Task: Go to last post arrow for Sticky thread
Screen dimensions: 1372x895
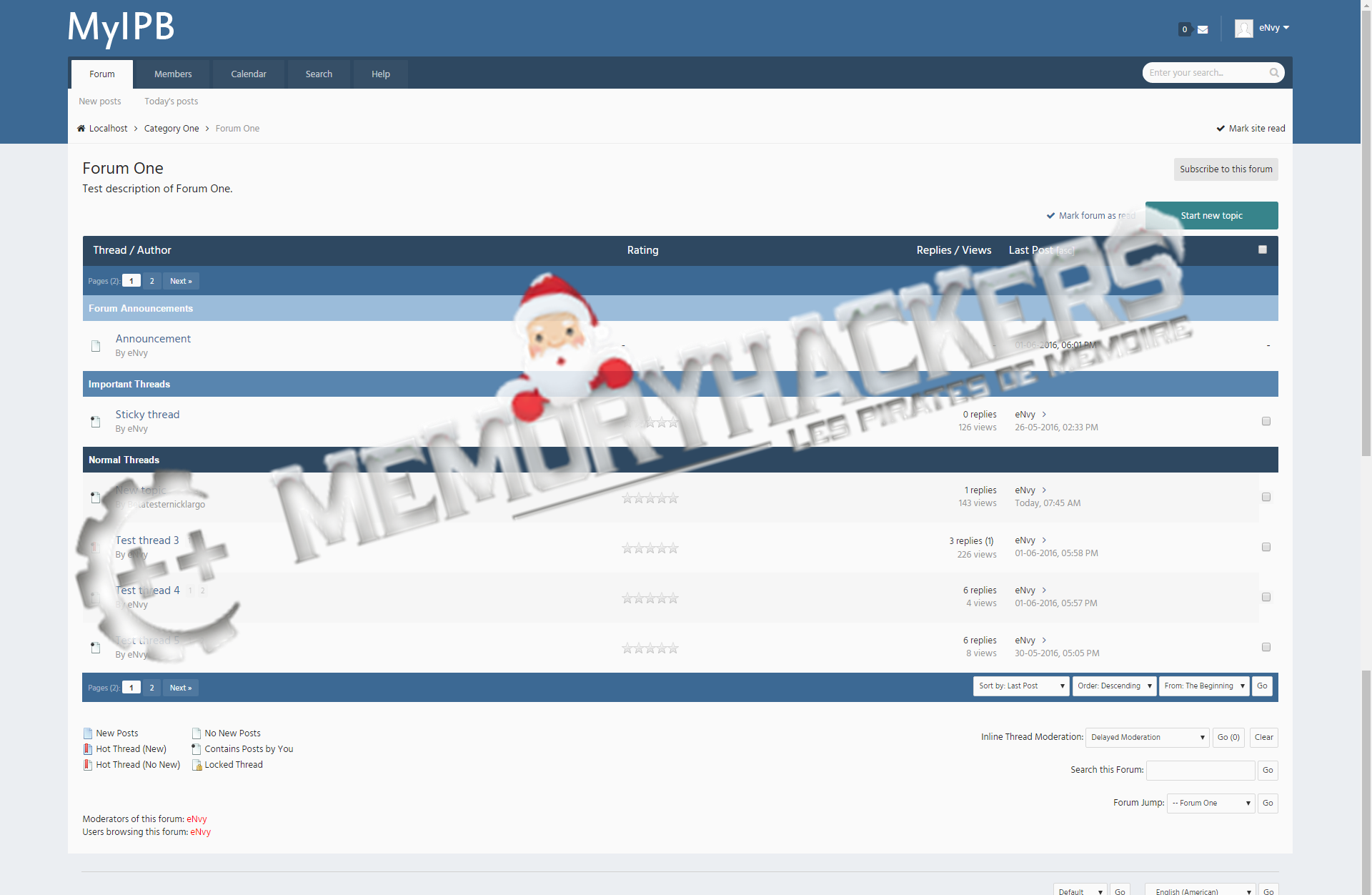Action: [1044, 415]
